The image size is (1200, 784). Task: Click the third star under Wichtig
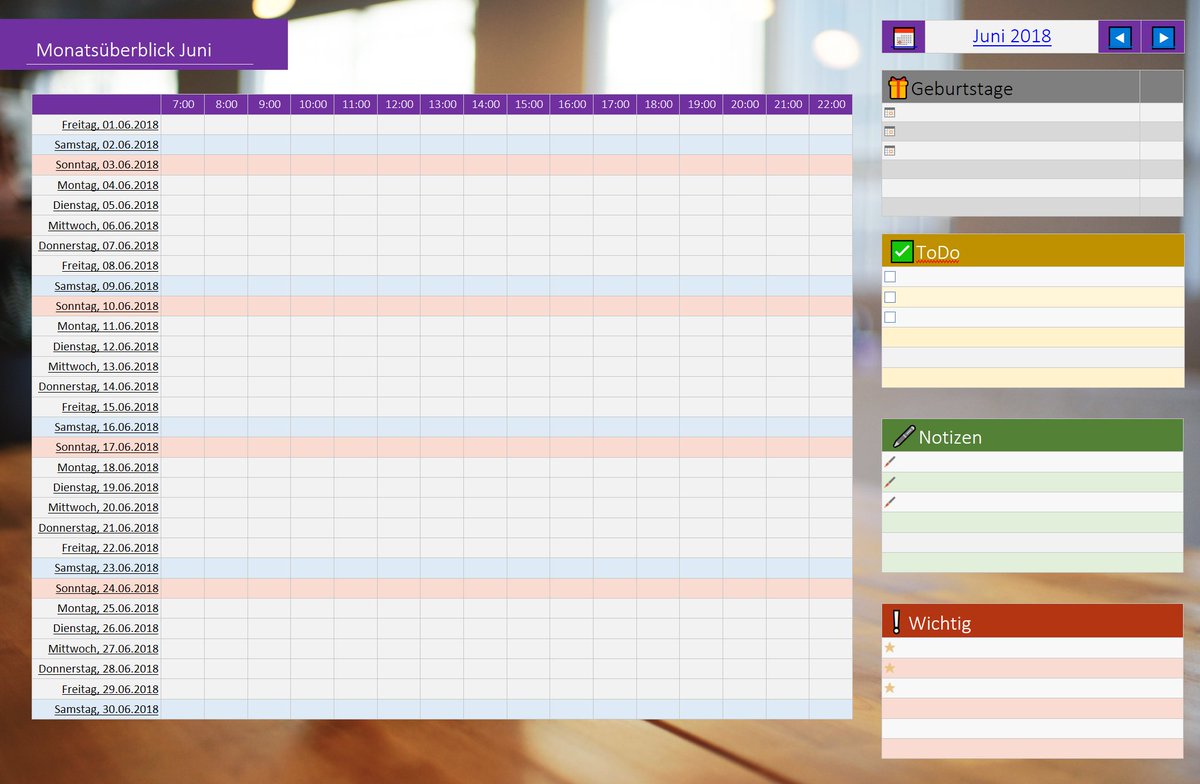pyautogui.click(x=890, y=688)
